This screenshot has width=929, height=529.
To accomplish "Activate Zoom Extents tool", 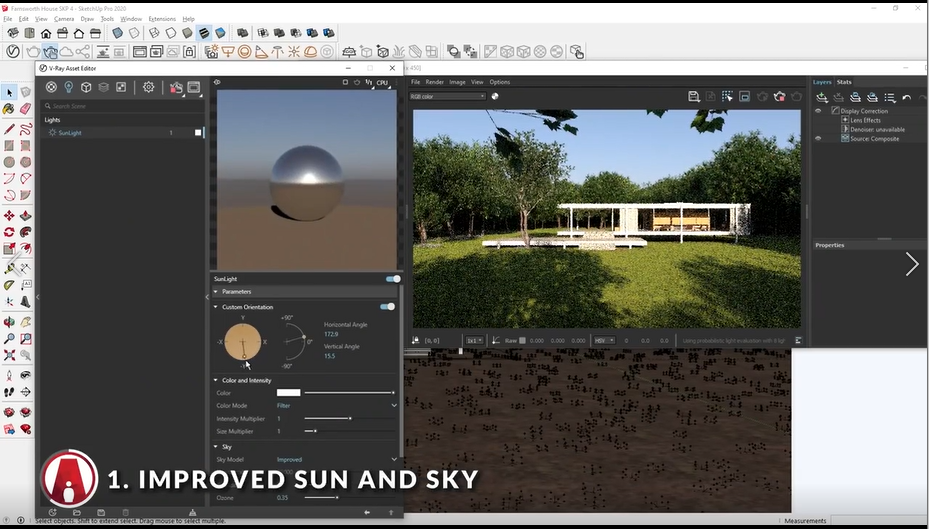I will click(x=9, y=355).
